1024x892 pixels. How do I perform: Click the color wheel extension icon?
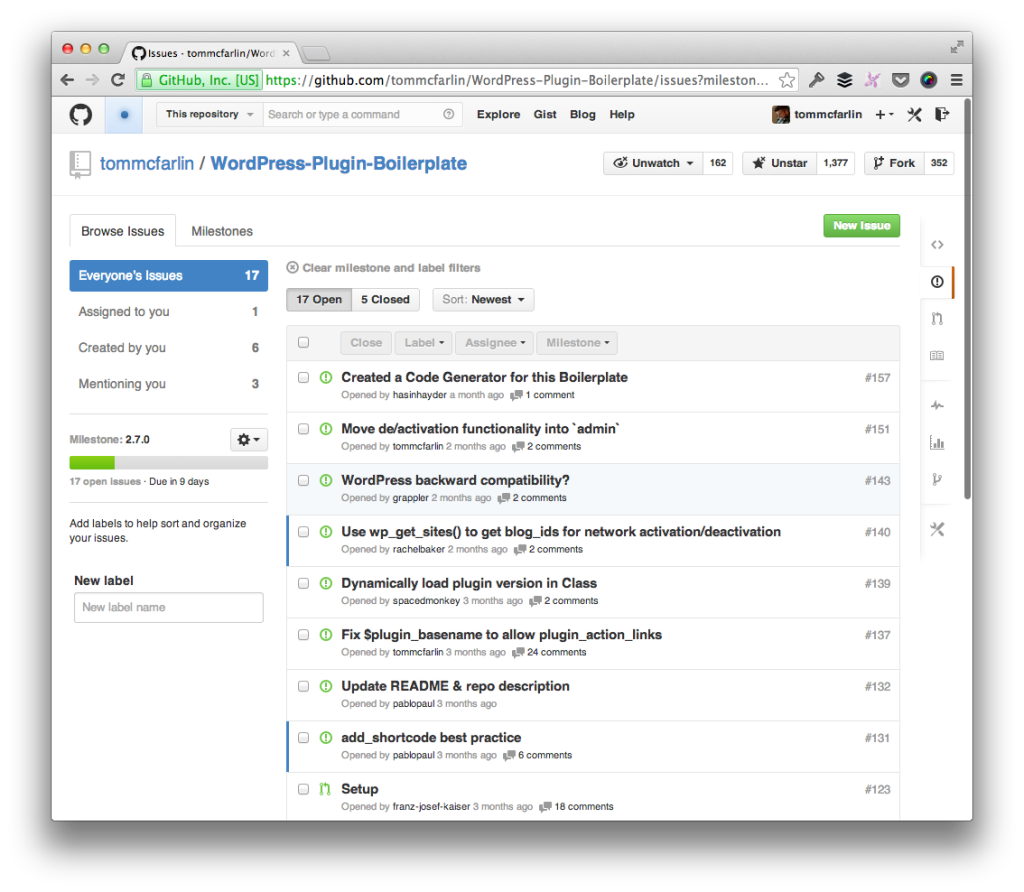coord(929,80)
